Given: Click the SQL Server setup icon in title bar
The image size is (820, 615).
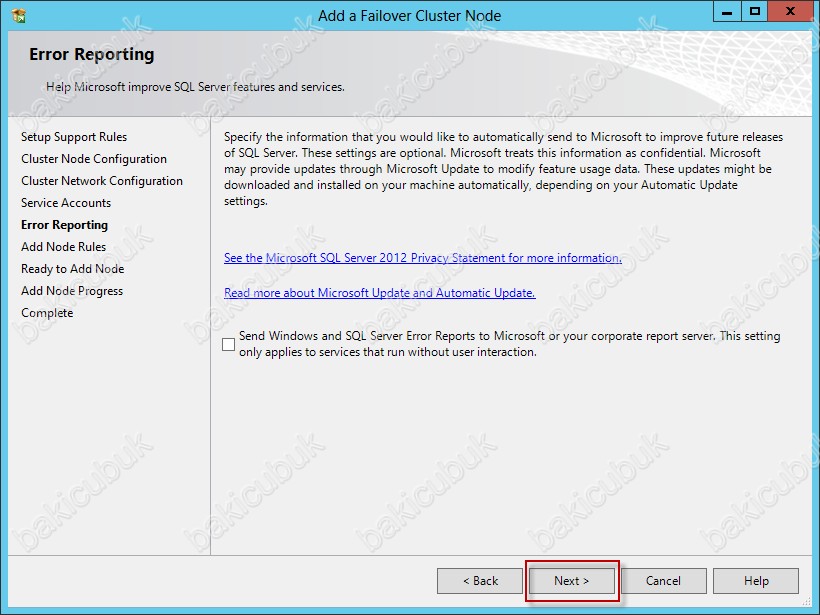Looking at the screenshot, I should coord(18,16).
